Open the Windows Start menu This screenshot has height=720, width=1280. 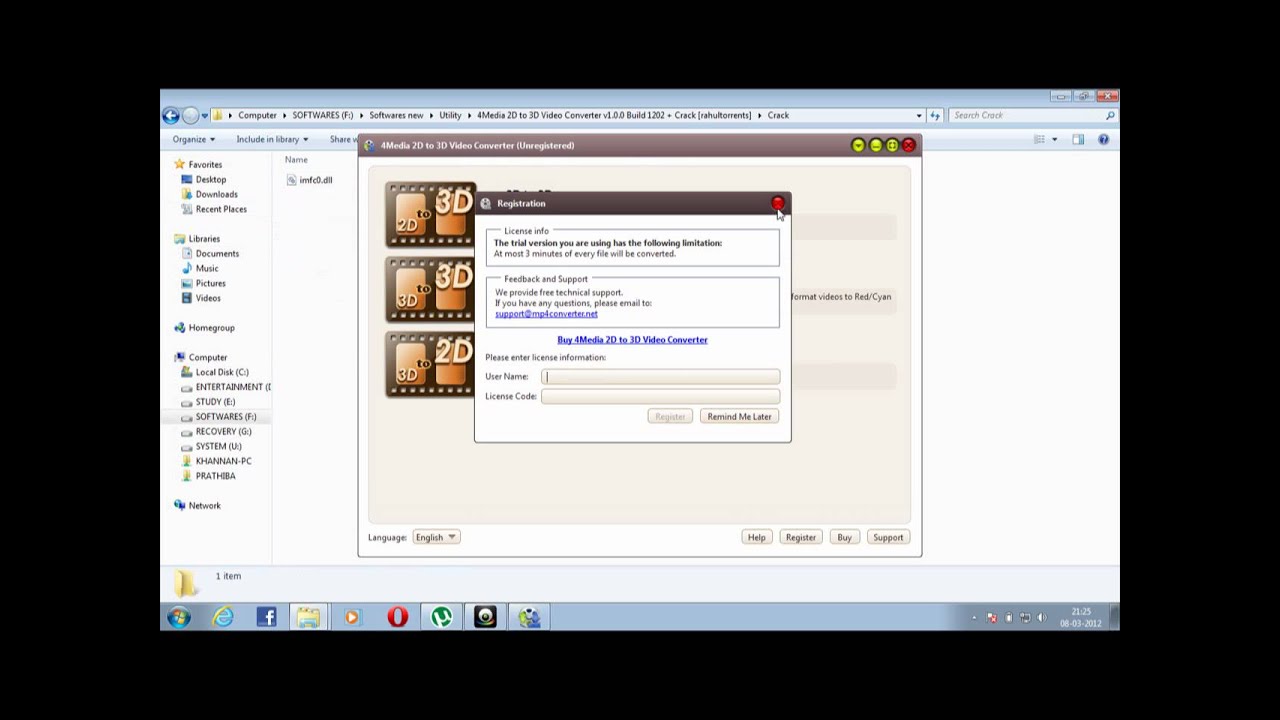coord(179,618)
